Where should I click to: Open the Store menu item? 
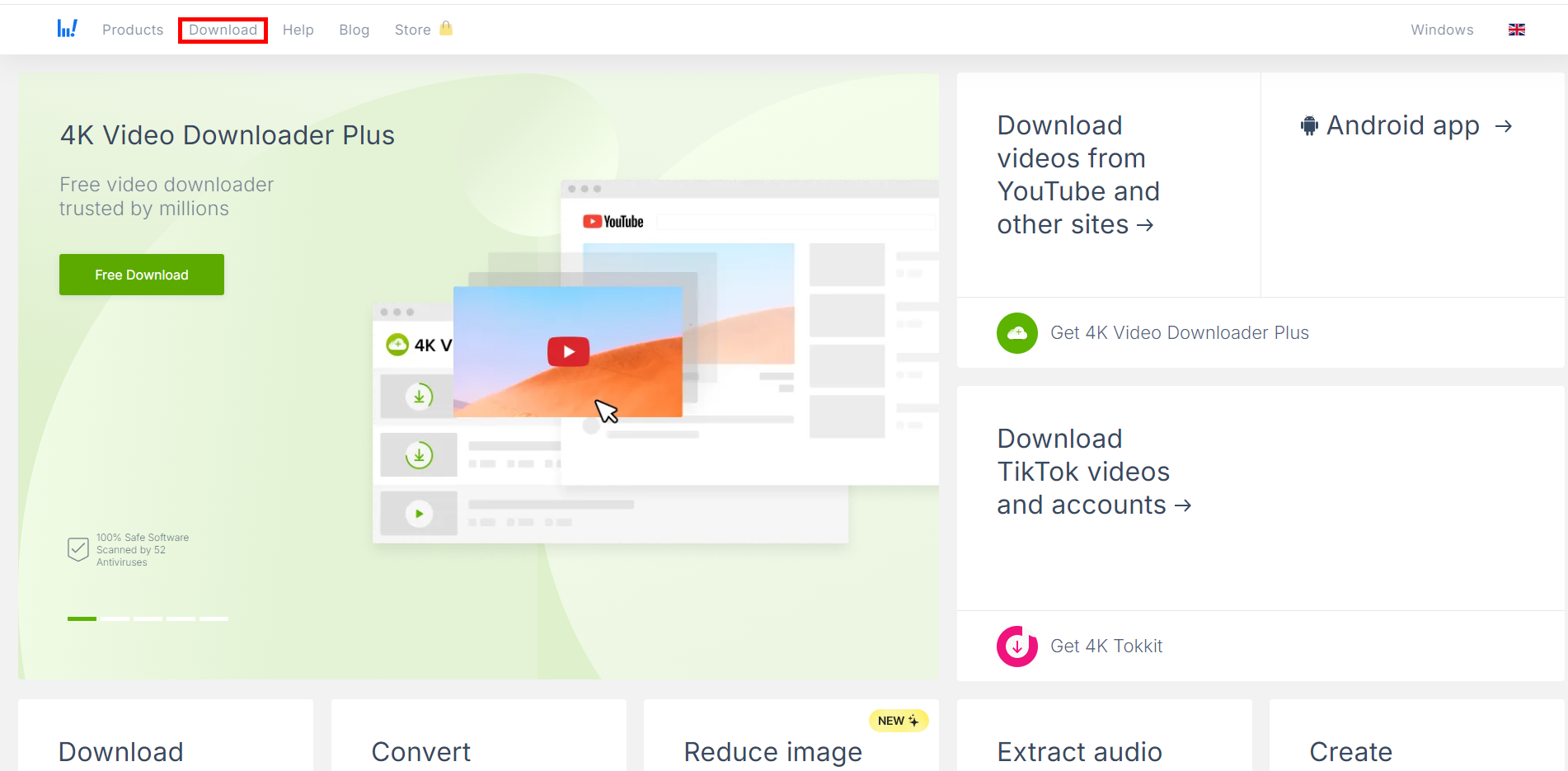[413, 30]
